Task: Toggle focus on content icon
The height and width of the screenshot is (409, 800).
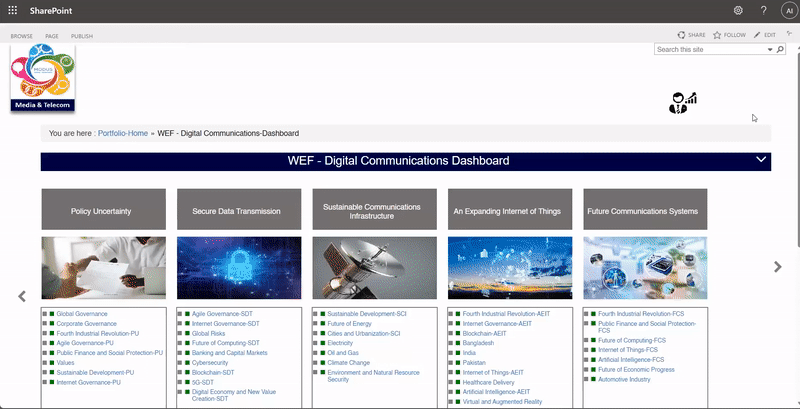Action: 789,34
